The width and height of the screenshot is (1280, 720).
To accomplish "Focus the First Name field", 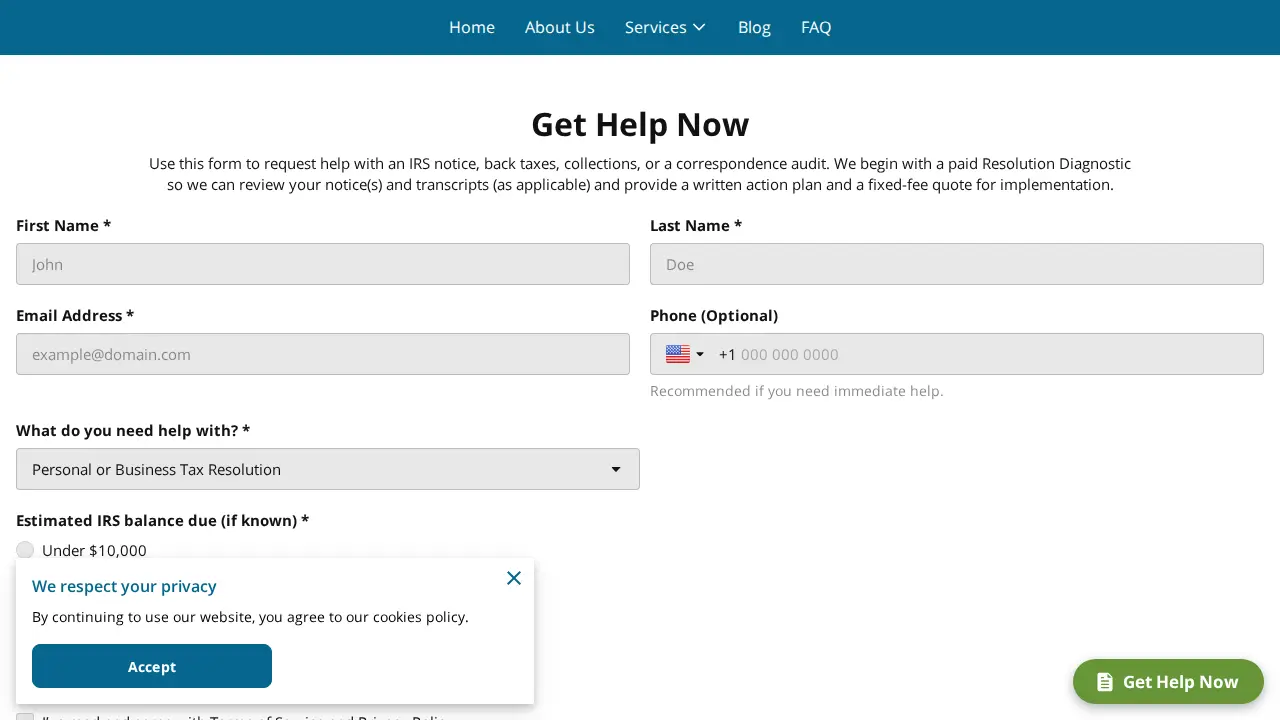I will pos(323,264).
